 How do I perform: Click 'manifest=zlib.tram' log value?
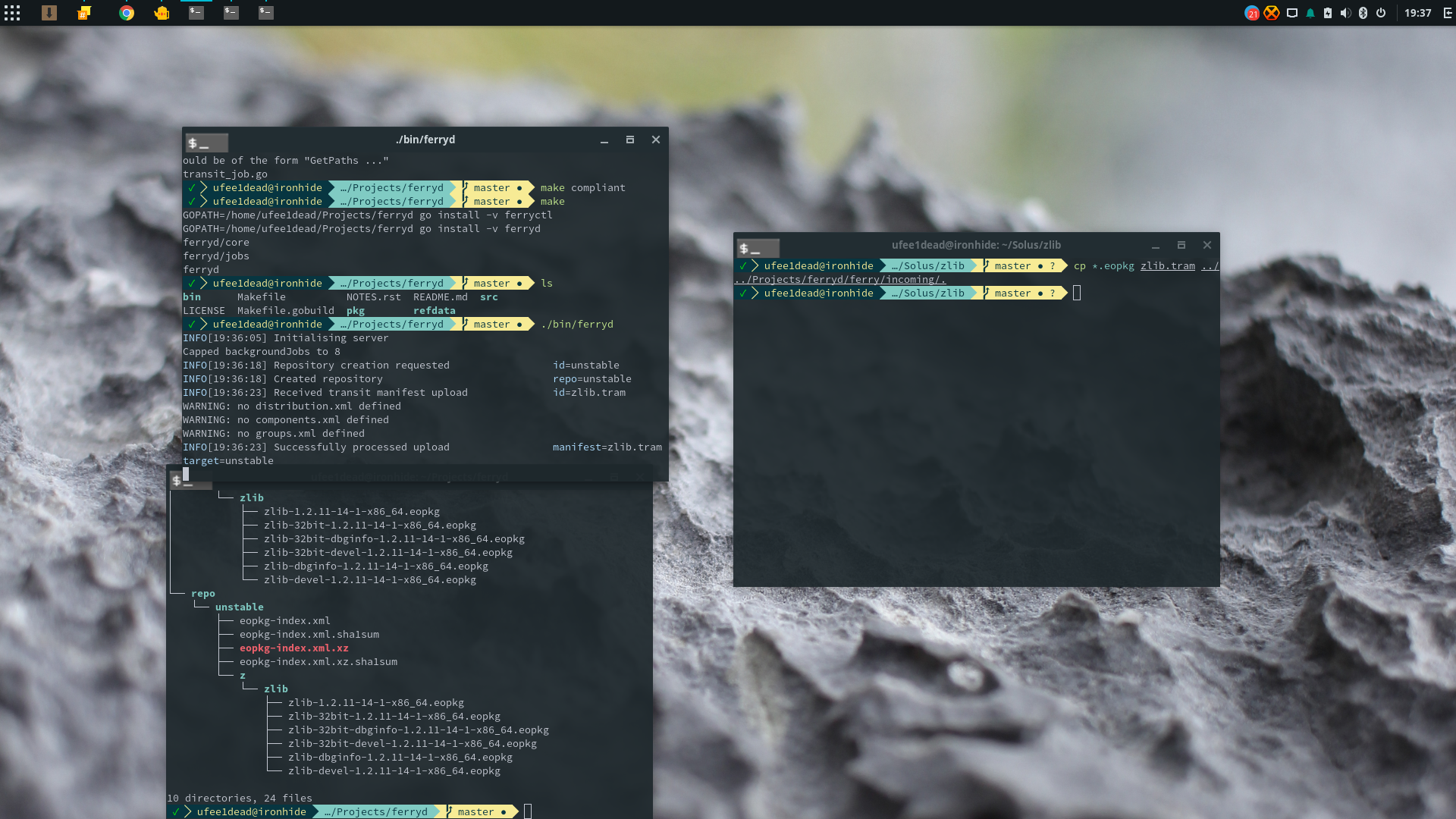607,447
